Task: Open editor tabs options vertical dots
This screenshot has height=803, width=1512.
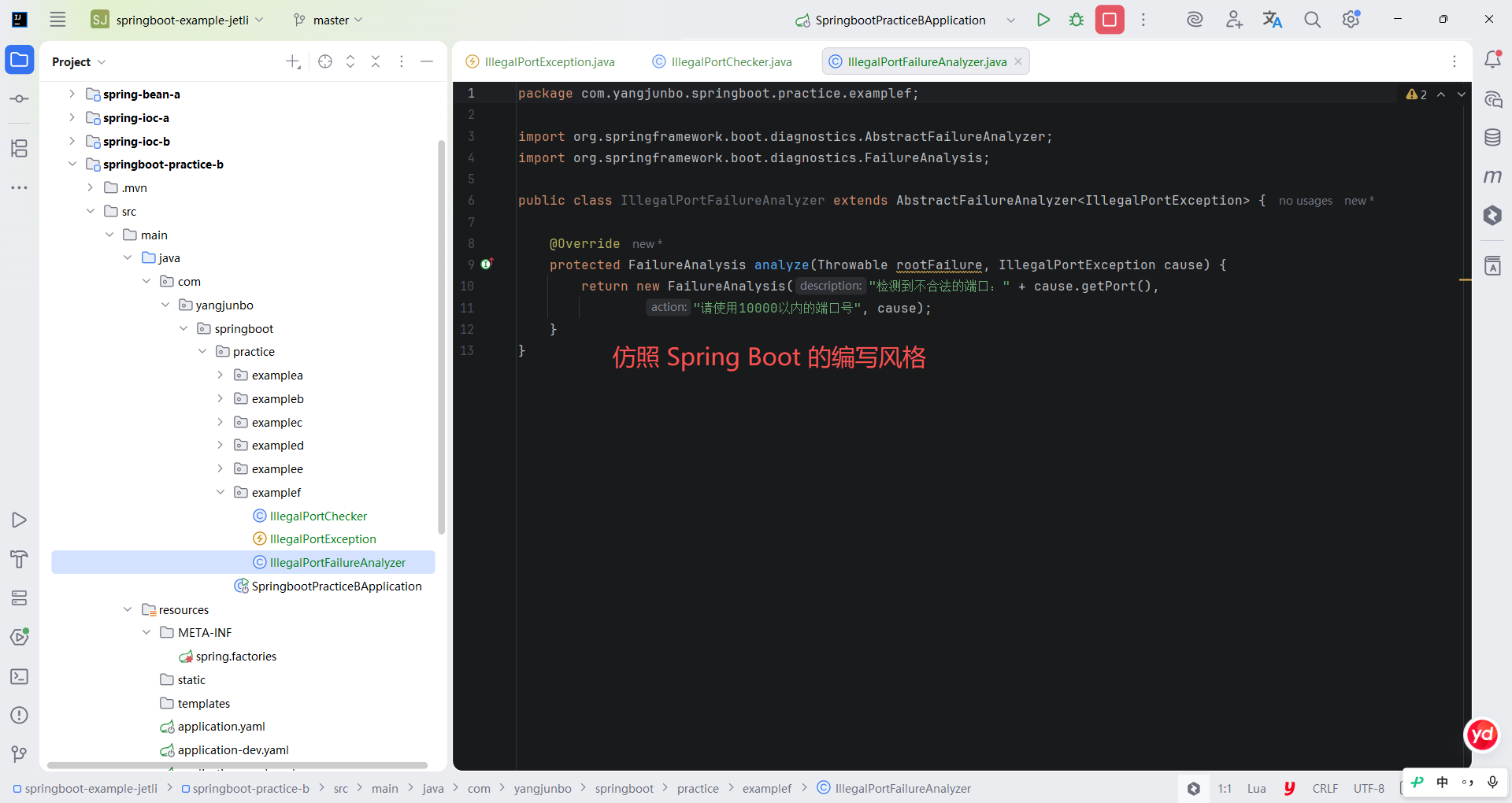Action: pyautogui.click(x=1455, y=61)
